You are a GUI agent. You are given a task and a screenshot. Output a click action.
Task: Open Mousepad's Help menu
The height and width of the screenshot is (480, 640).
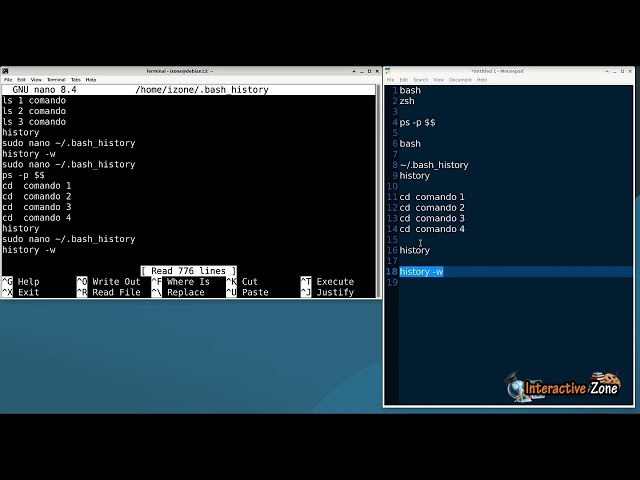tap(482, 80)
